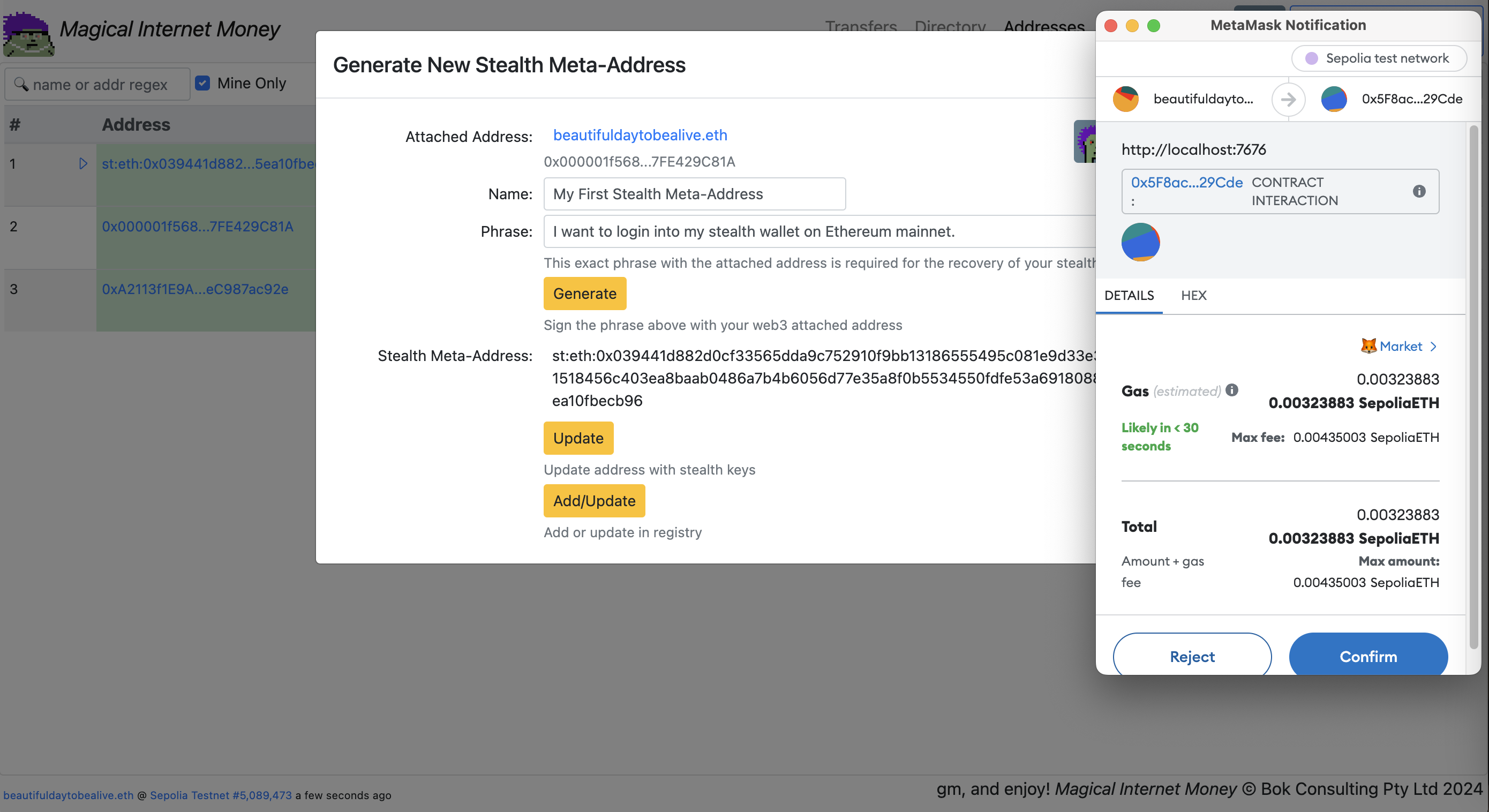This screenshot has width=1489, height=812.
Task: Expand row 1 with the triangle arrow
Action: point(83,163)
